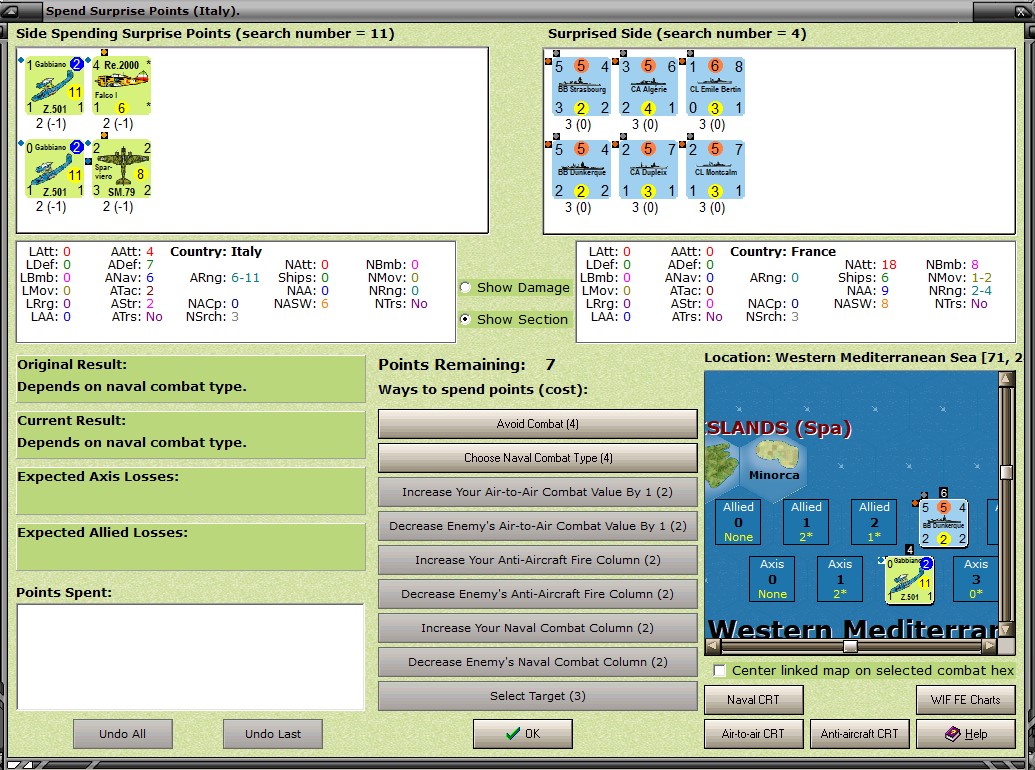Select the SM.79 Sparviero bomber counter
This screenshot has height=770, width=1035.
(121, 169)
